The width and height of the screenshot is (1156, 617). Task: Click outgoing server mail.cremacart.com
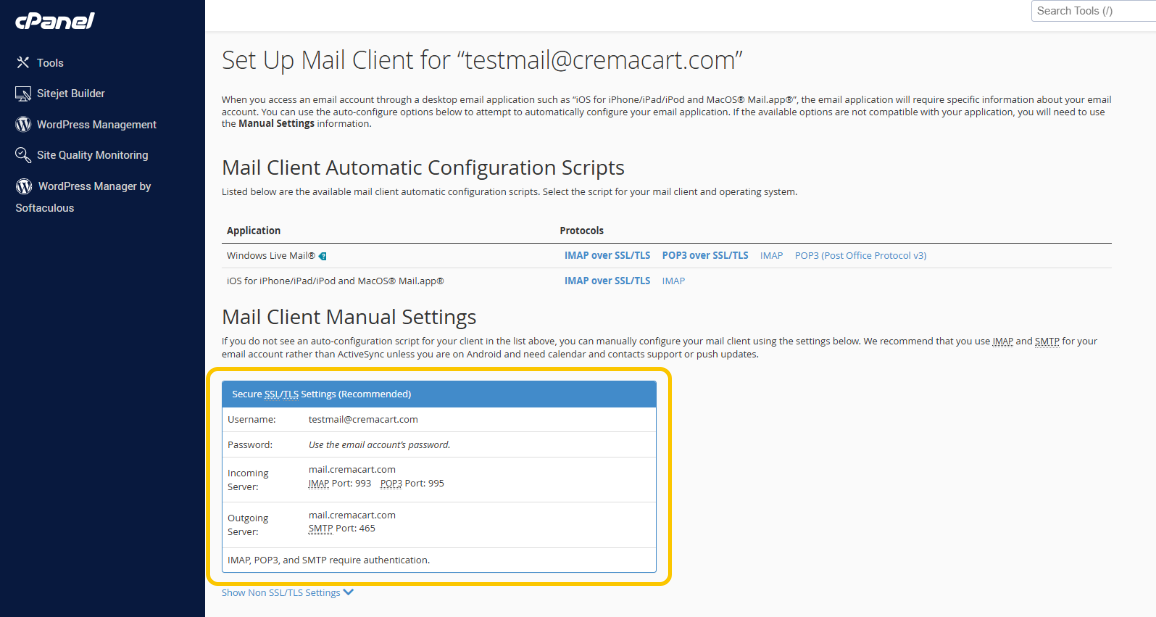[x=352, y=515]
